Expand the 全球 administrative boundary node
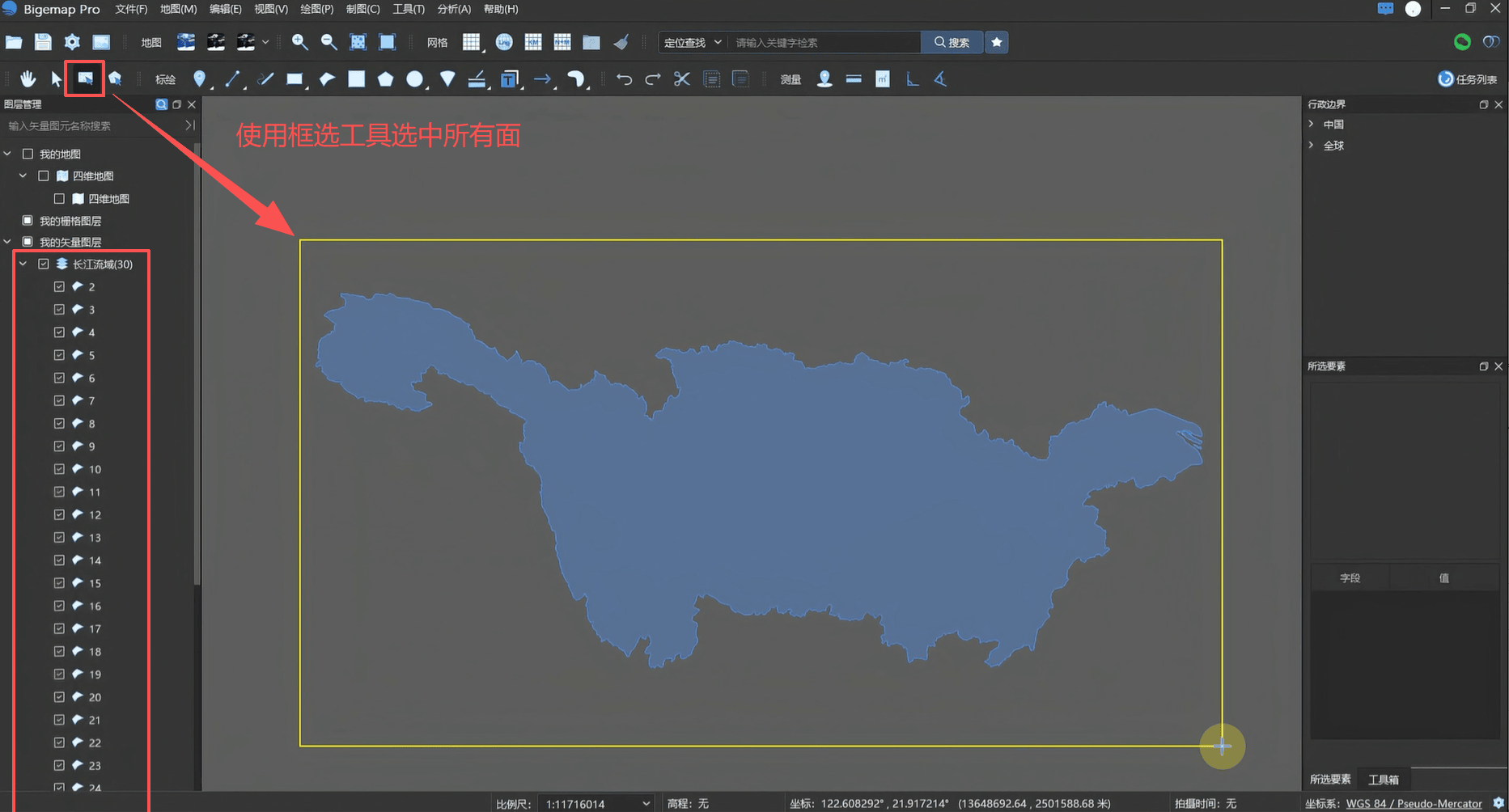This screenshot has height=812, width=1509. click(x=1312, y=146)
